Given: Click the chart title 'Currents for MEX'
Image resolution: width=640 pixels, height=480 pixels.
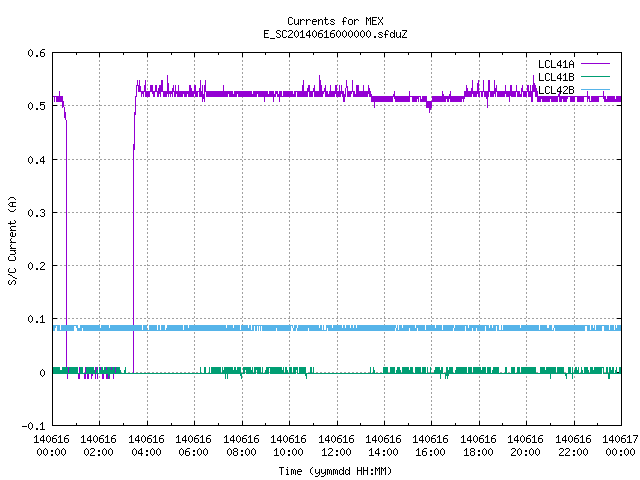Looking at the screenshot, I should tap(335, 21).
